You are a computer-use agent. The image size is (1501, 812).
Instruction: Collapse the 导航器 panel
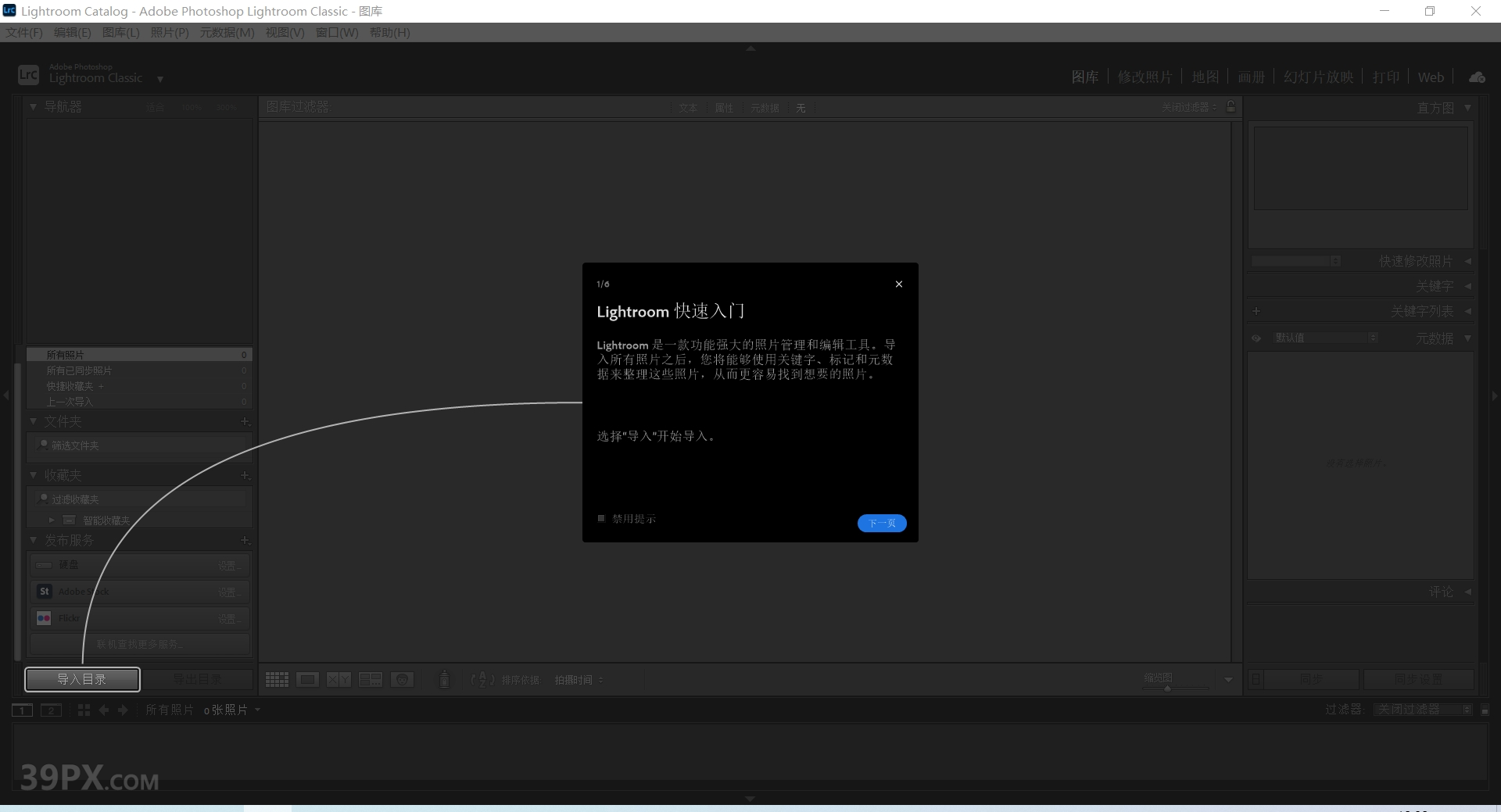point(33,106)
